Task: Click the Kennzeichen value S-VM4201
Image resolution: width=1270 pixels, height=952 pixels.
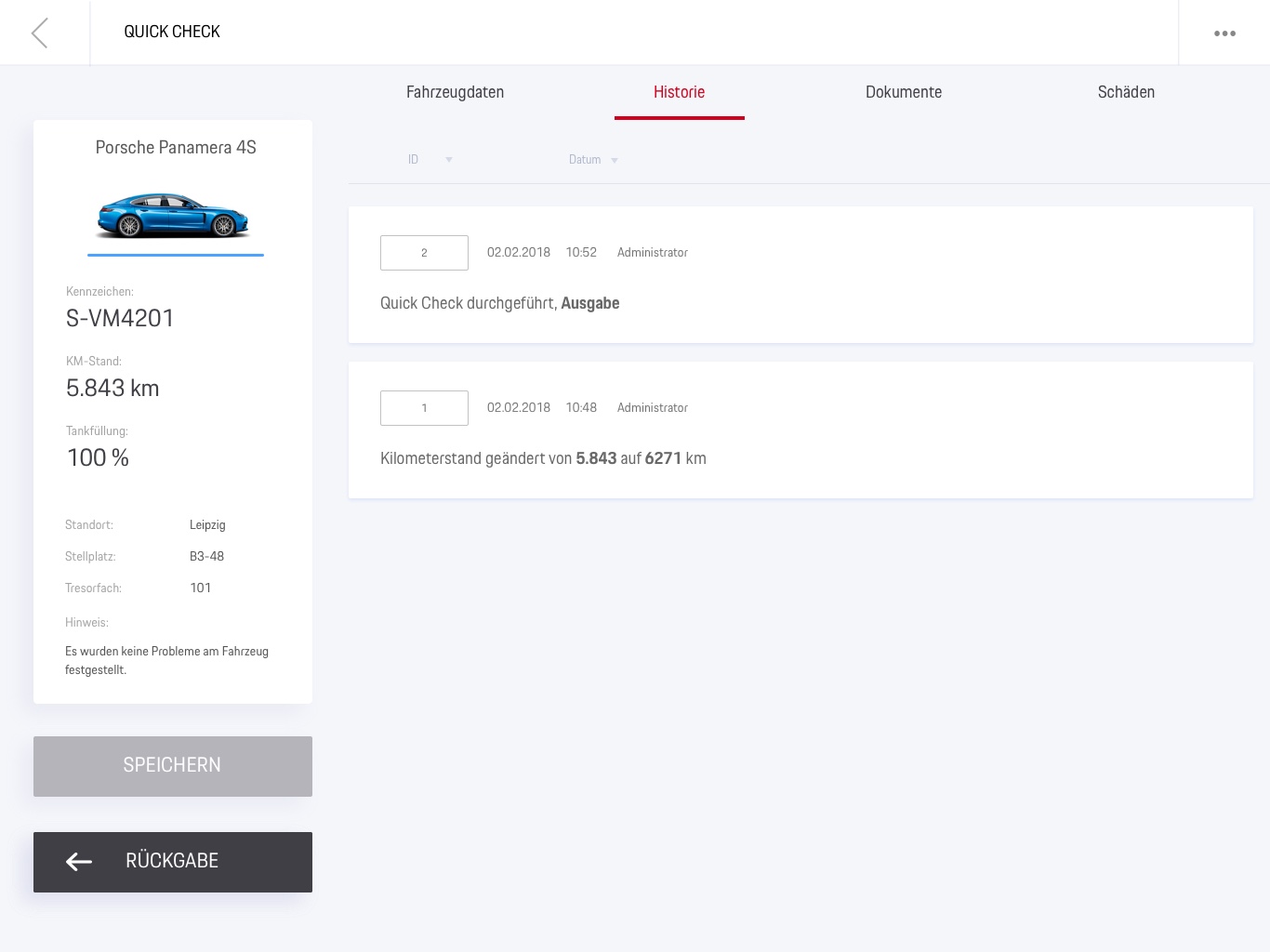Action: [x=120, y=319]
